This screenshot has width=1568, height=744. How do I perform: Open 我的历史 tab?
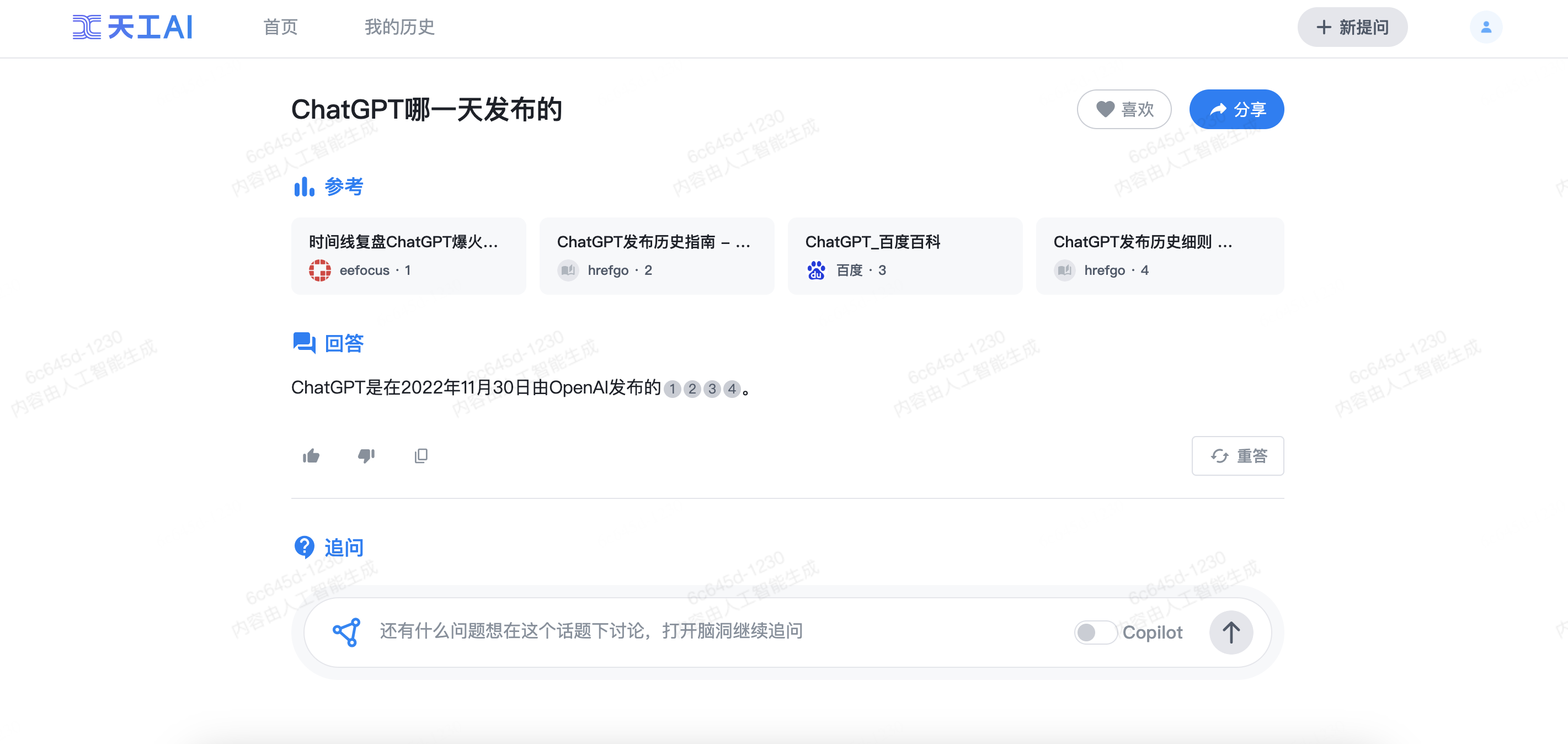399,28
